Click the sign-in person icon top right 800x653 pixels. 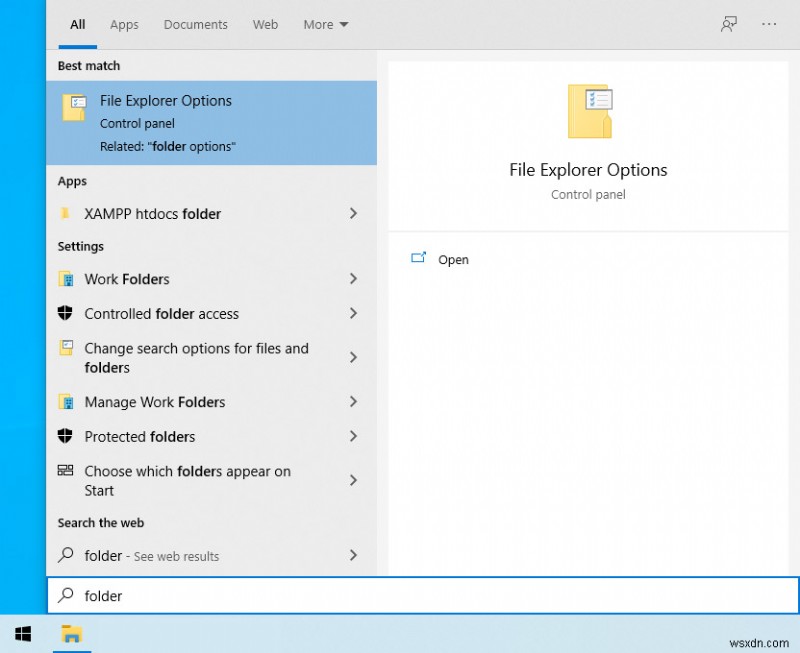coord(729,24)
